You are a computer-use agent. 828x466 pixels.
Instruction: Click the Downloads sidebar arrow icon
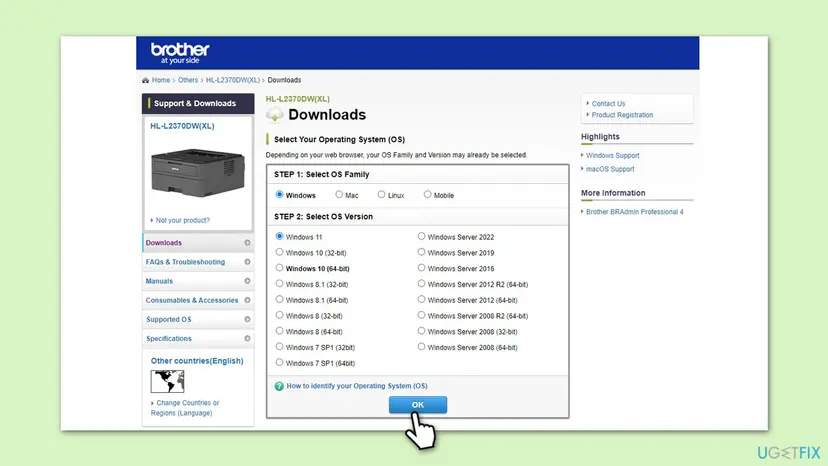247,243
